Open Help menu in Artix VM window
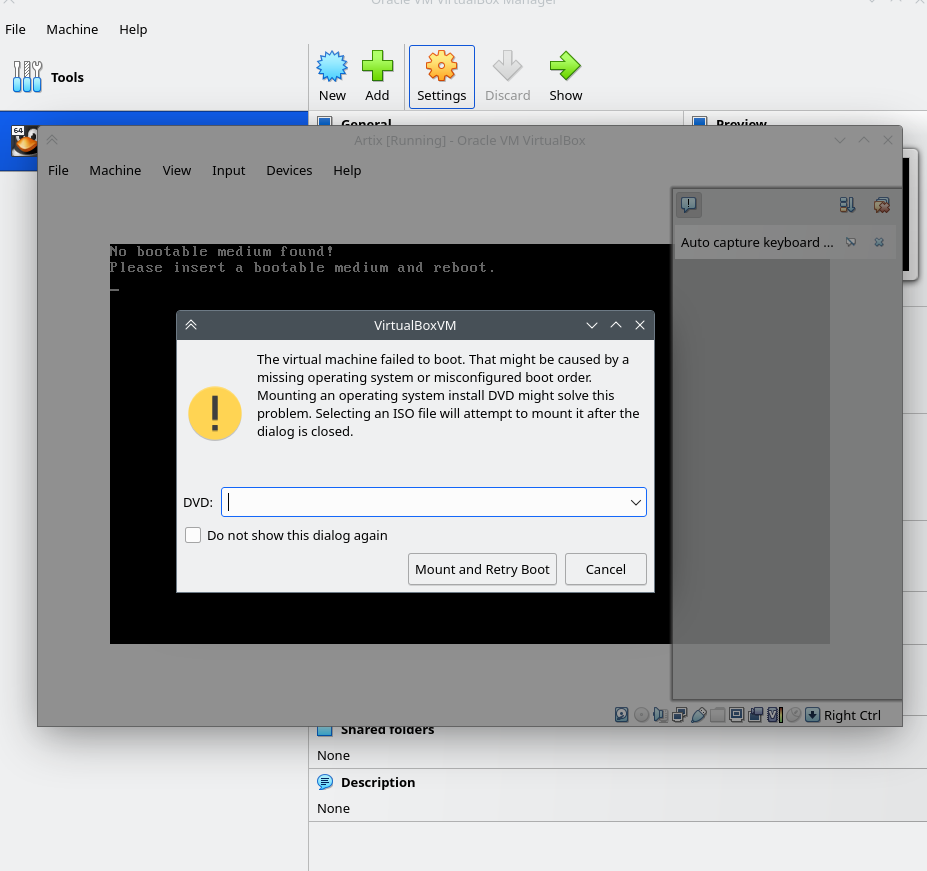The height and width of the screenshot is (871, 927). pos(347,170)
